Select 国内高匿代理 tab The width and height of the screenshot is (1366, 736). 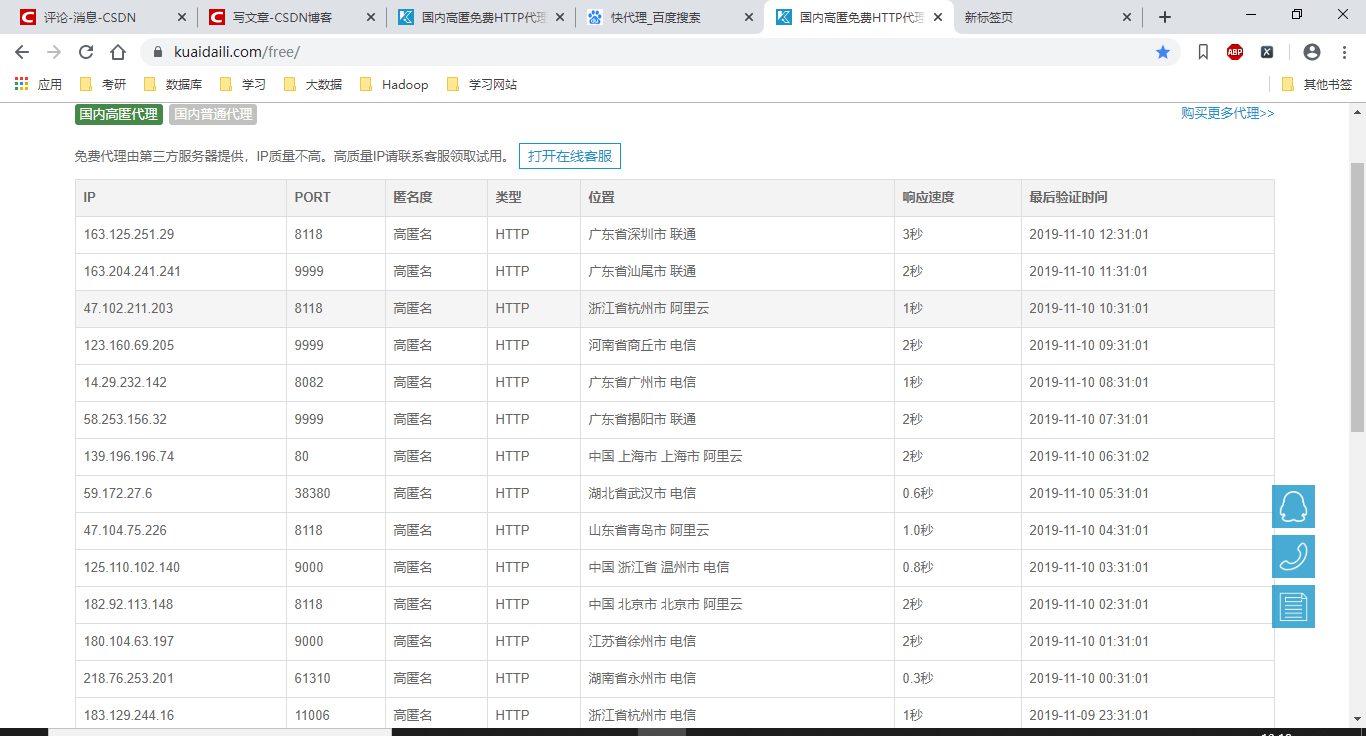point(119,114)
